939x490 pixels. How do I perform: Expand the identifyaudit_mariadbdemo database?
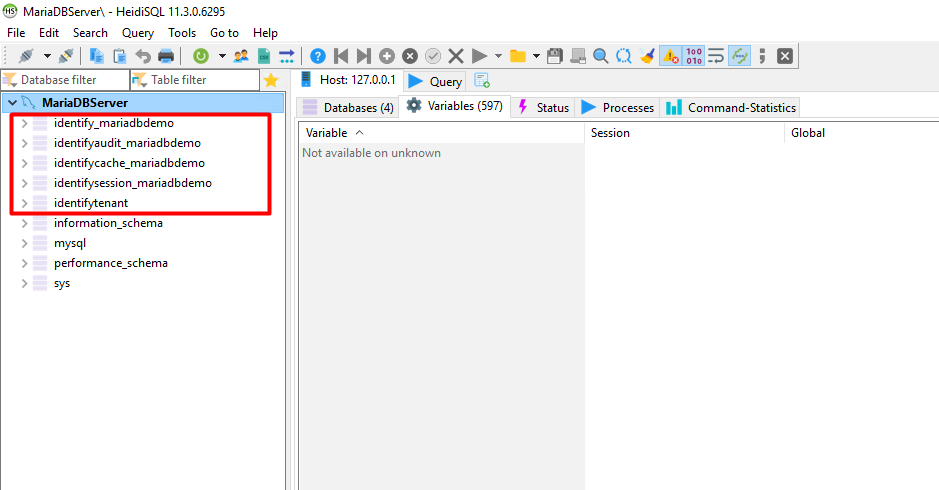click(x=25, y=143)
